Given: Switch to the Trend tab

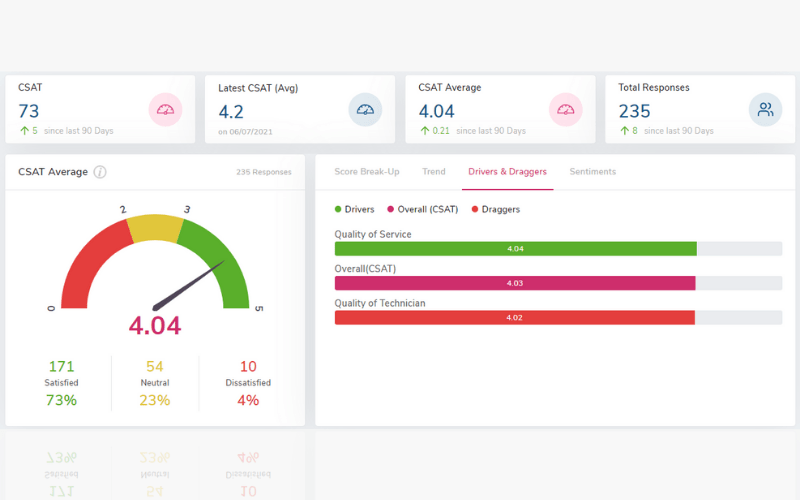Looking at the screenshot, I should 434,172.
